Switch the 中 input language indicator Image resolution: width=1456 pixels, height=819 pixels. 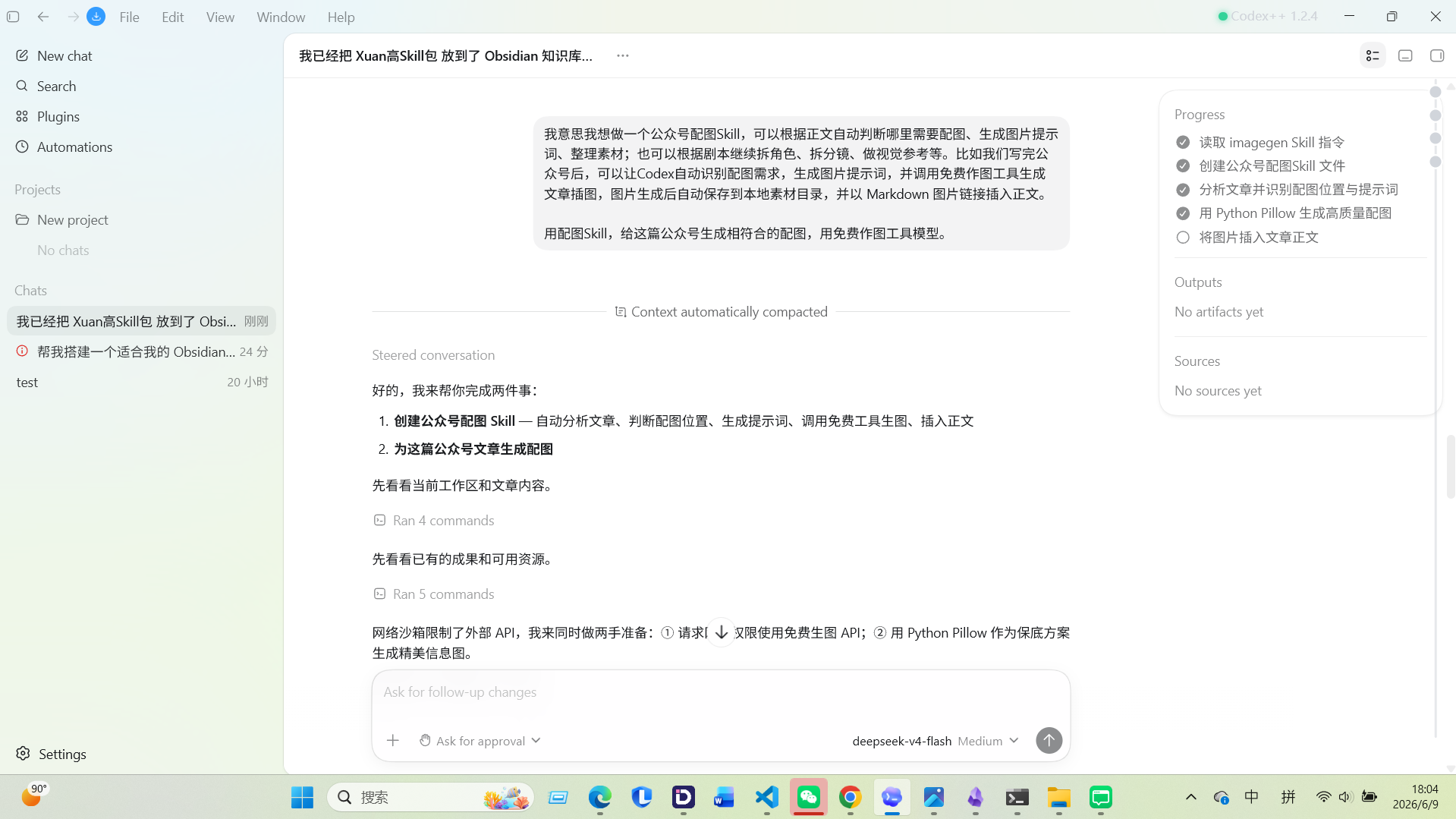pos(1251,796)
